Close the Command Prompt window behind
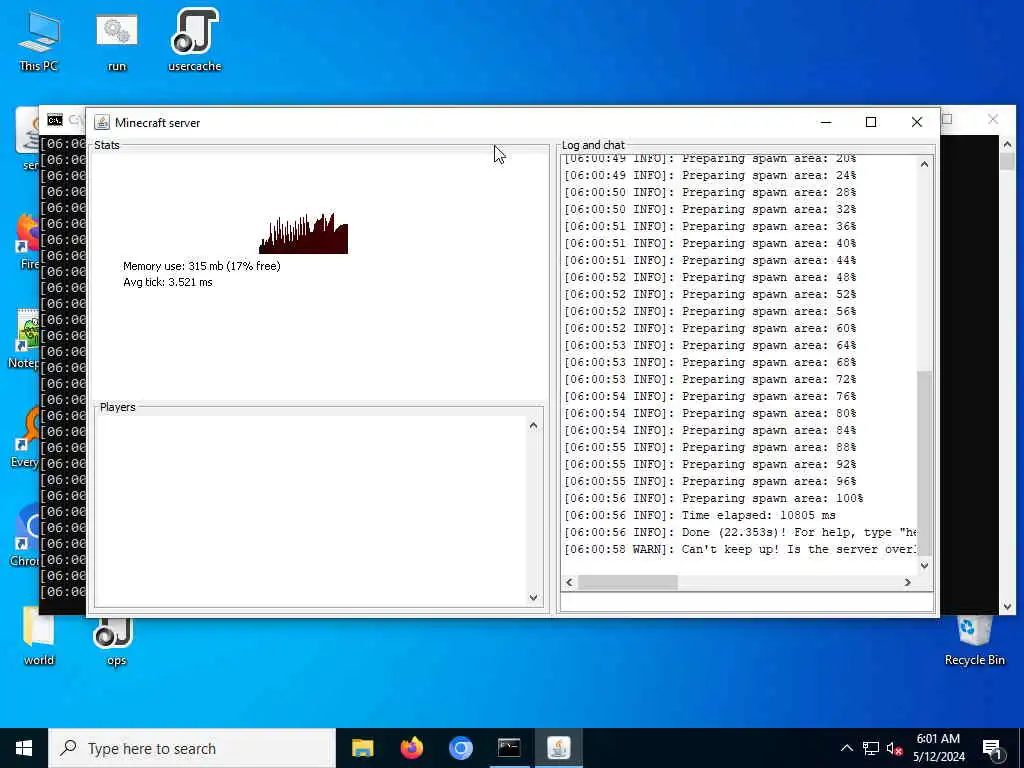The width and height of the screenshot is (1024, 768). click(993, 120)
